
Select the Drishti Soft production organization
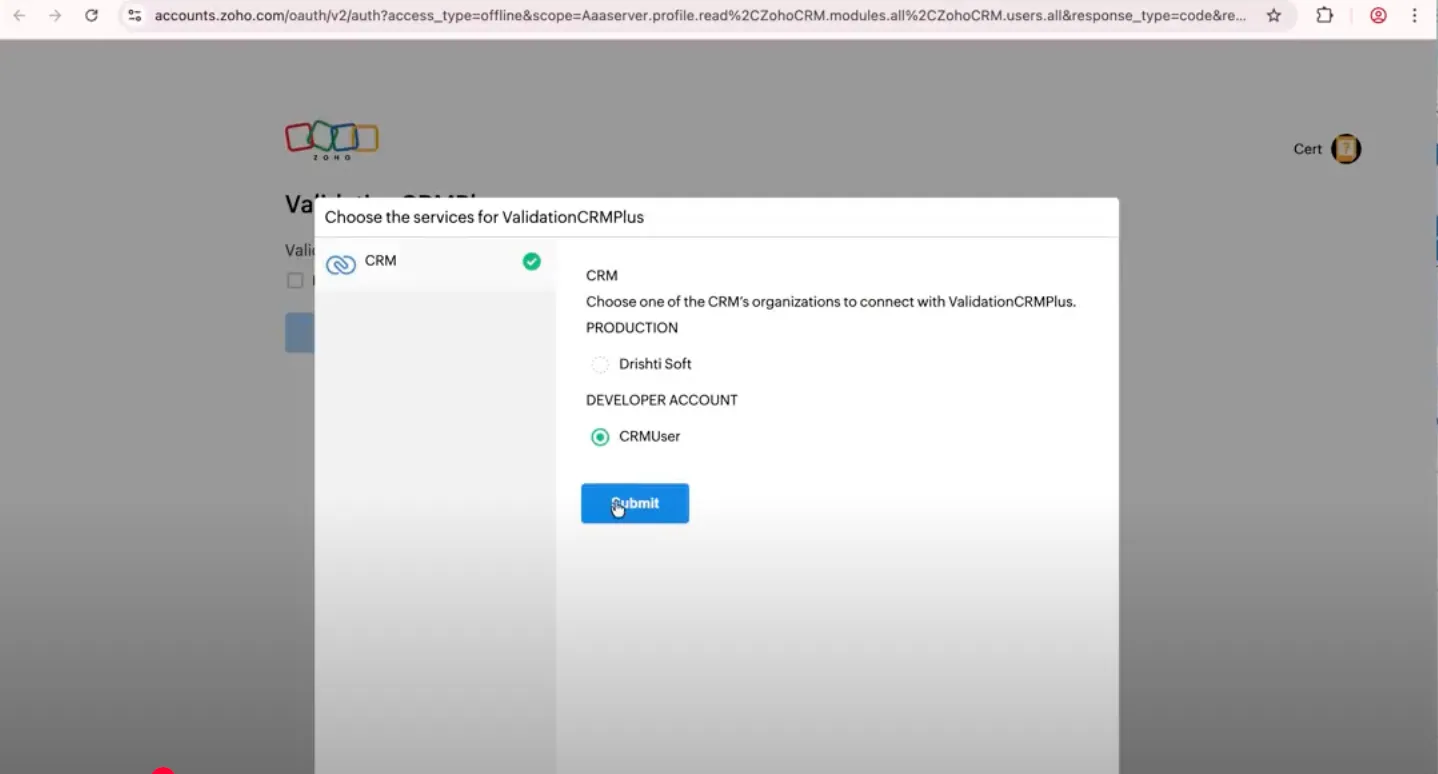pyautogui.click(x=600, y=364)
